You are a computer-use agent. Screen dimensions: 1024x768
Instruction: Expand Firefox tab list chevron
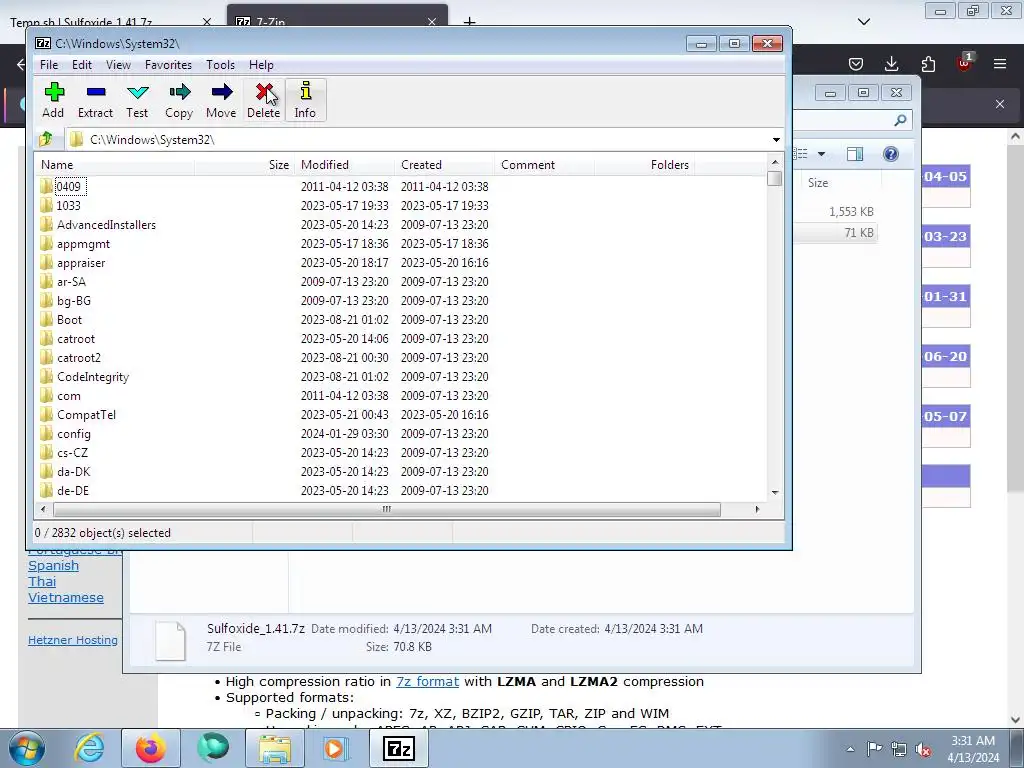click(864, 22)
